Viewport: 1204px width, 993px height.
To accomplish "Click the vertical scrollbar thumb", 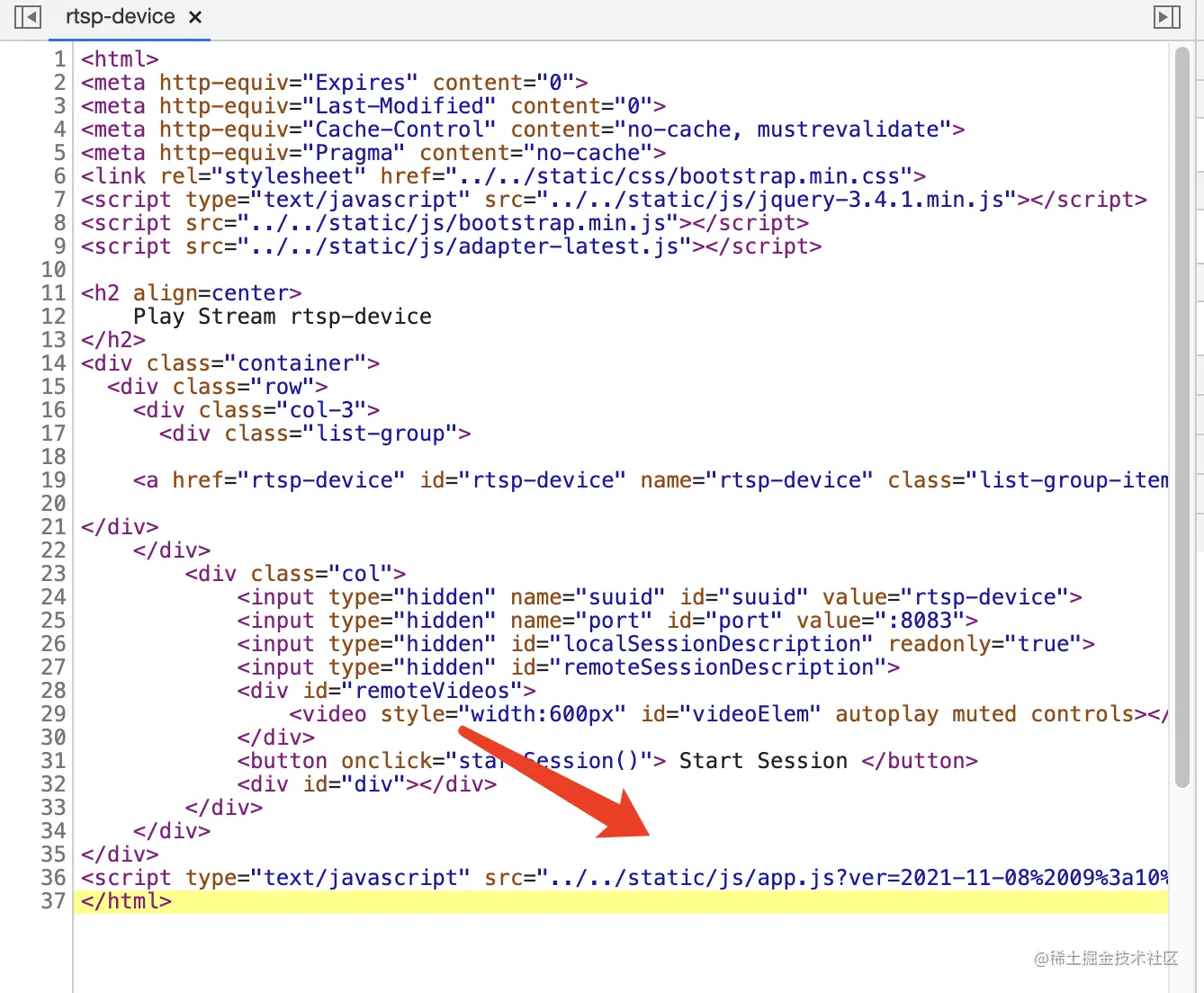I will [1182, 418].
